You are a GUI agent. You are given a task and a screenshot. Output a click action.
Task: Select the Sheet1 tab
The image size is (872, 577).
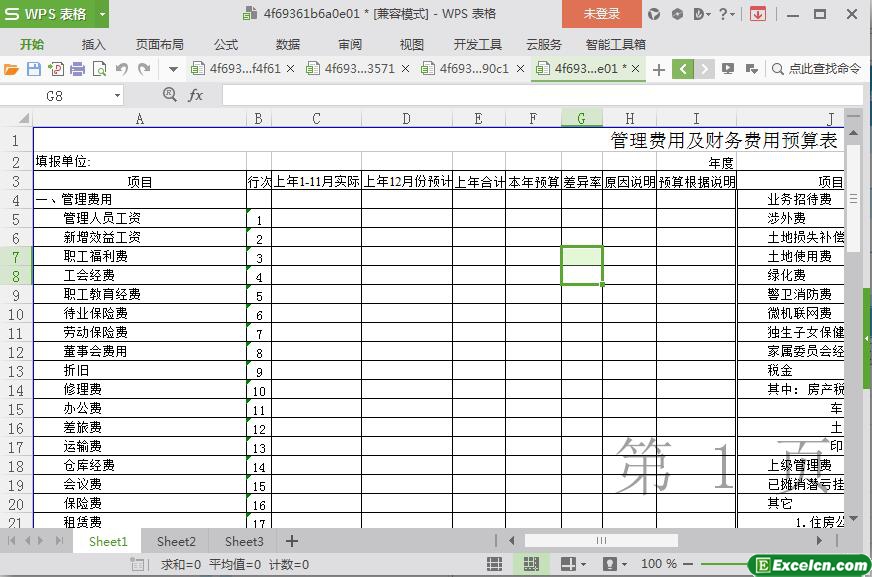click(108, 541)
